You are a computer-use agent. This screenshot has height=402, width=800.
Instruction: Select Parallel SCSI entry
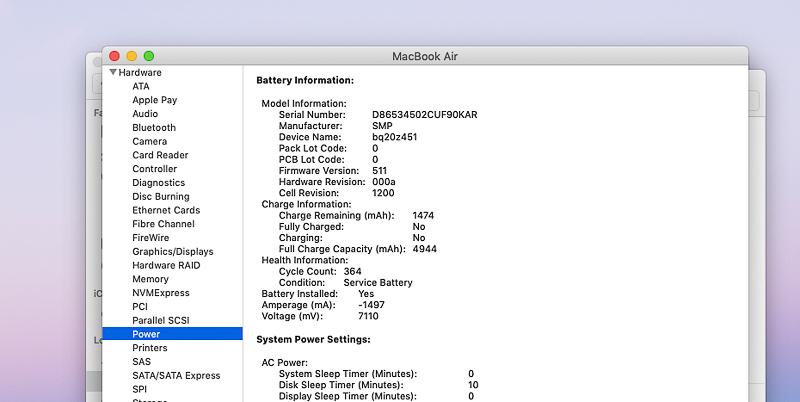(161, 320)
